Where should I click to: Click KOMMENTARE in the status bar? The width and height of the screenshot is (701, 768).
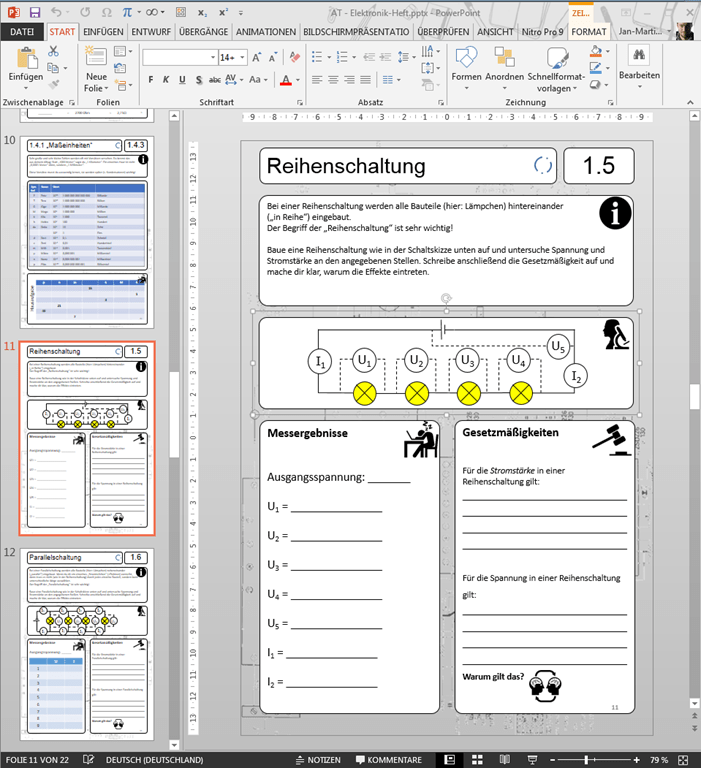coord(388,760)
